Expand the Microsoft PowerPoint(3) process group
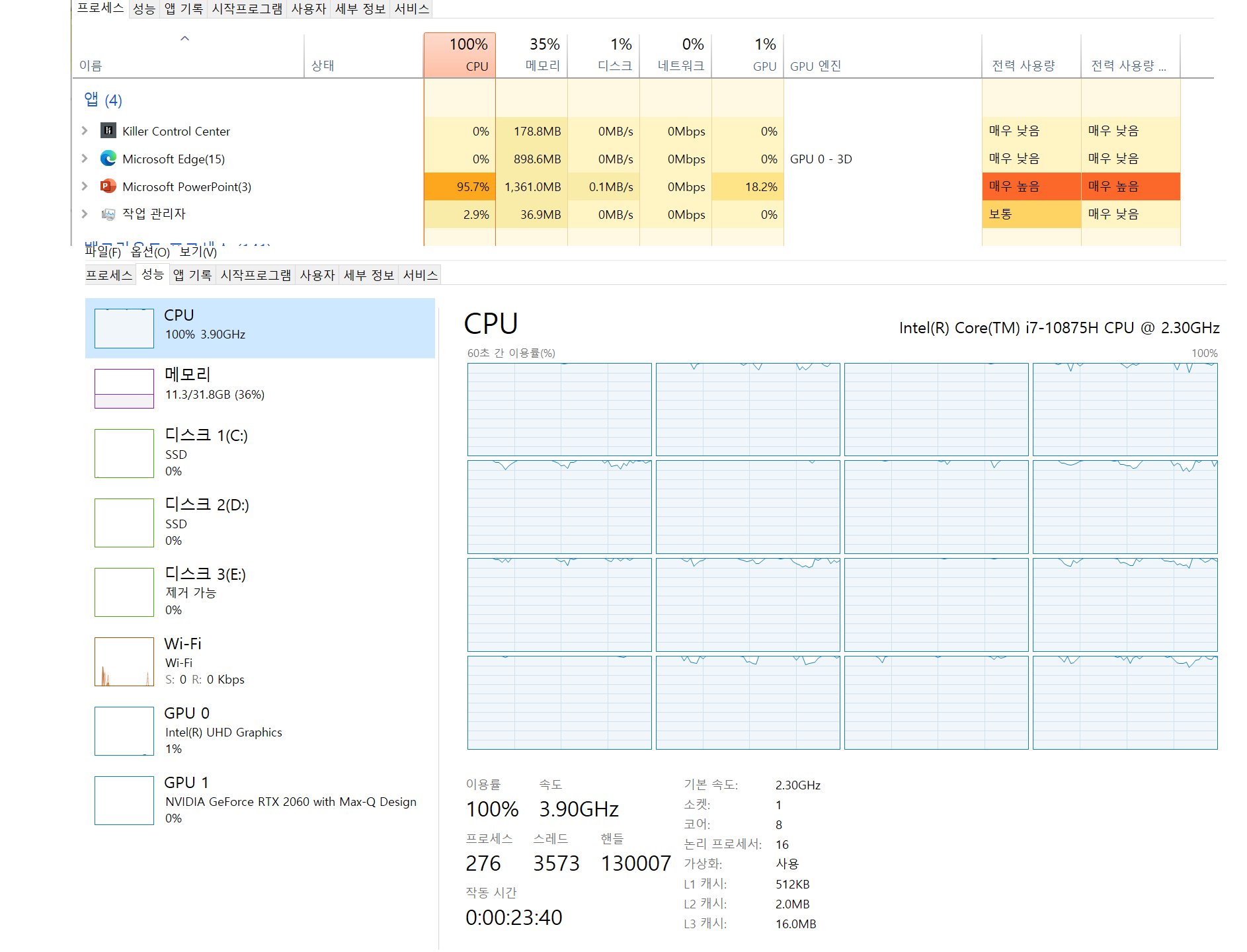 pos(85,186)
